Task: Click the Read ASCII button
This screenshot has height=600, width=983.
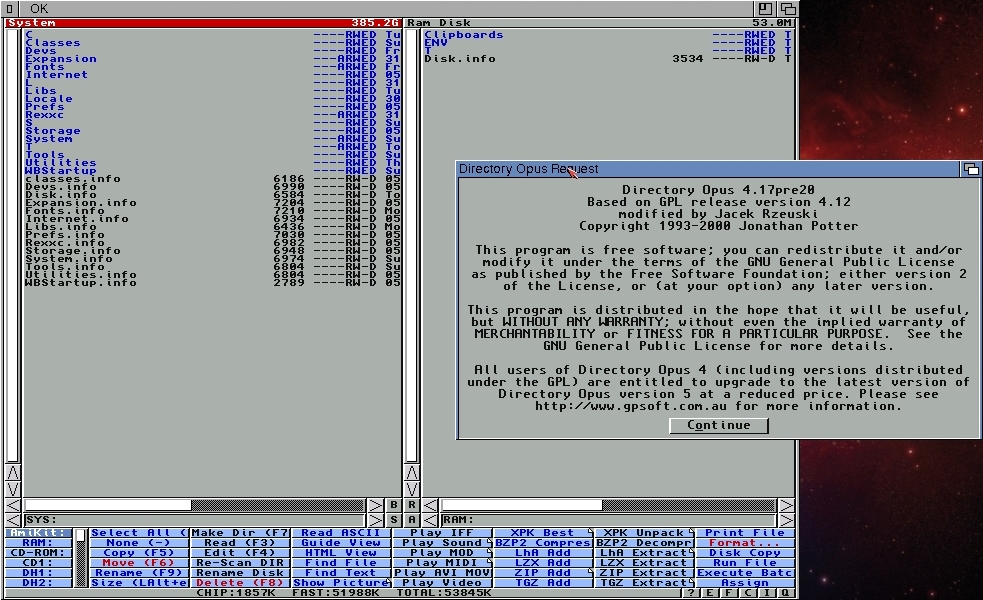Action: point(341,533)
